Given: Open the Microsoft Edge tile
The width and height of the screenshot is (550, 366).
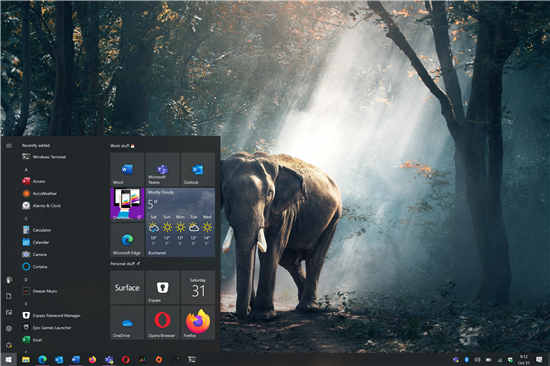Looking at the screenshot, I should pos(127,240).
